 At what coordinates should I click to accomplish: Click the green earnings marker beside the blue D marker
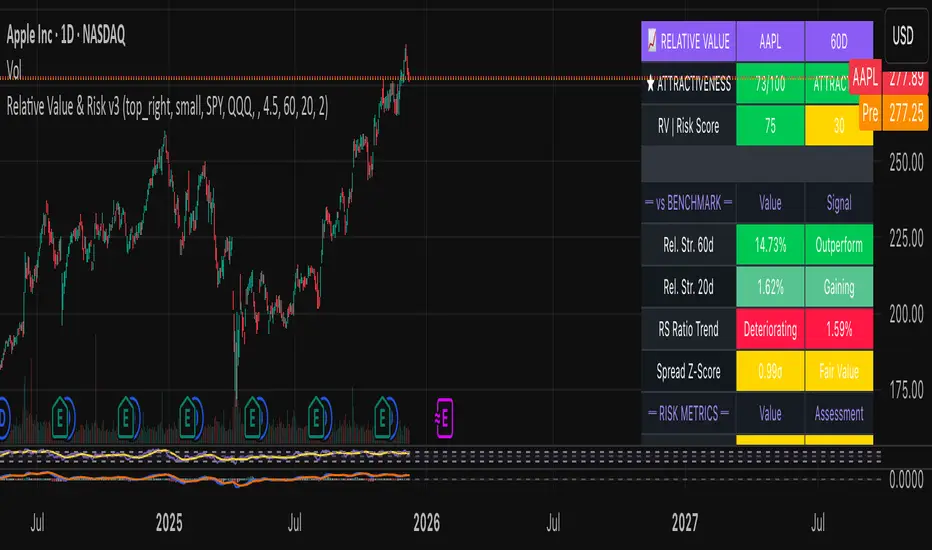pyautogui.click(x=61, y=419)
